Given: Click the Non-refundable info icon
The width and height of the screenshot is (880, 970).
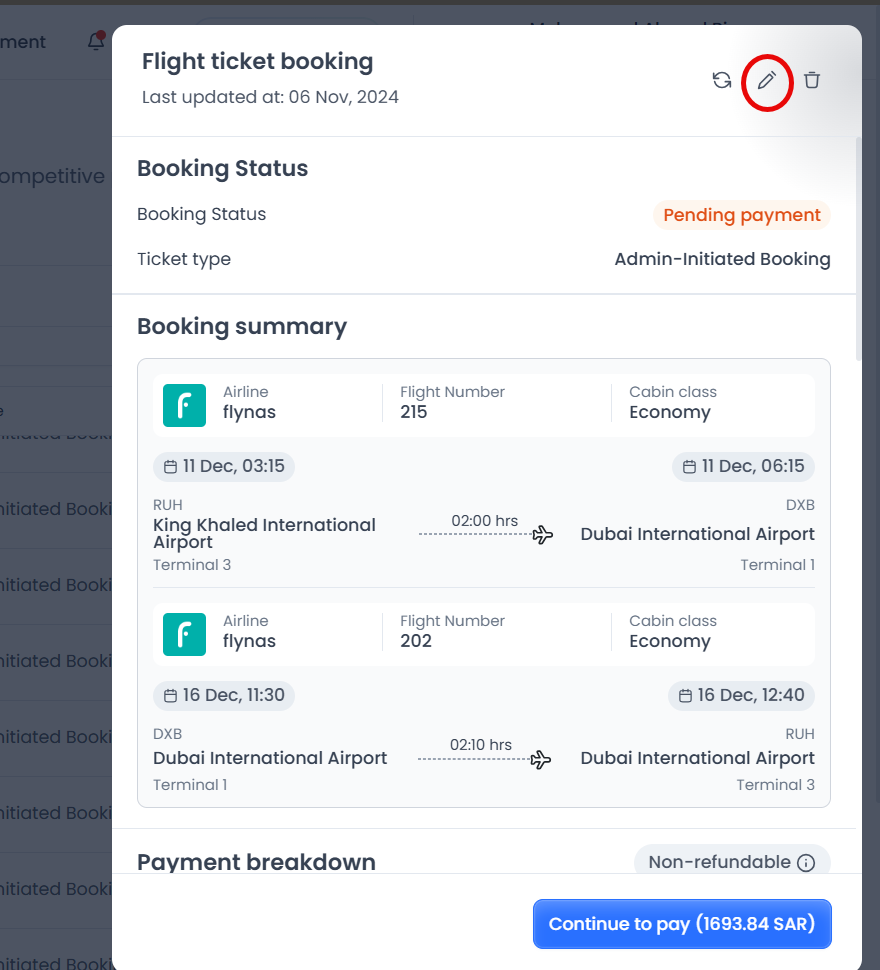Looking at the screenshot, I should (806, 862).
